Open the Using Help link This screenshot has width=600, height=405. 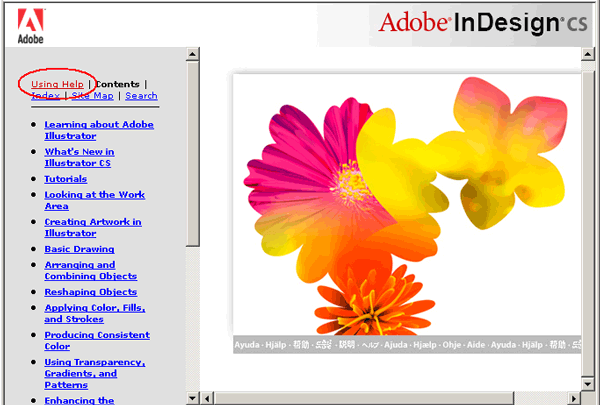pyautogui.click(x=57, y=84)
